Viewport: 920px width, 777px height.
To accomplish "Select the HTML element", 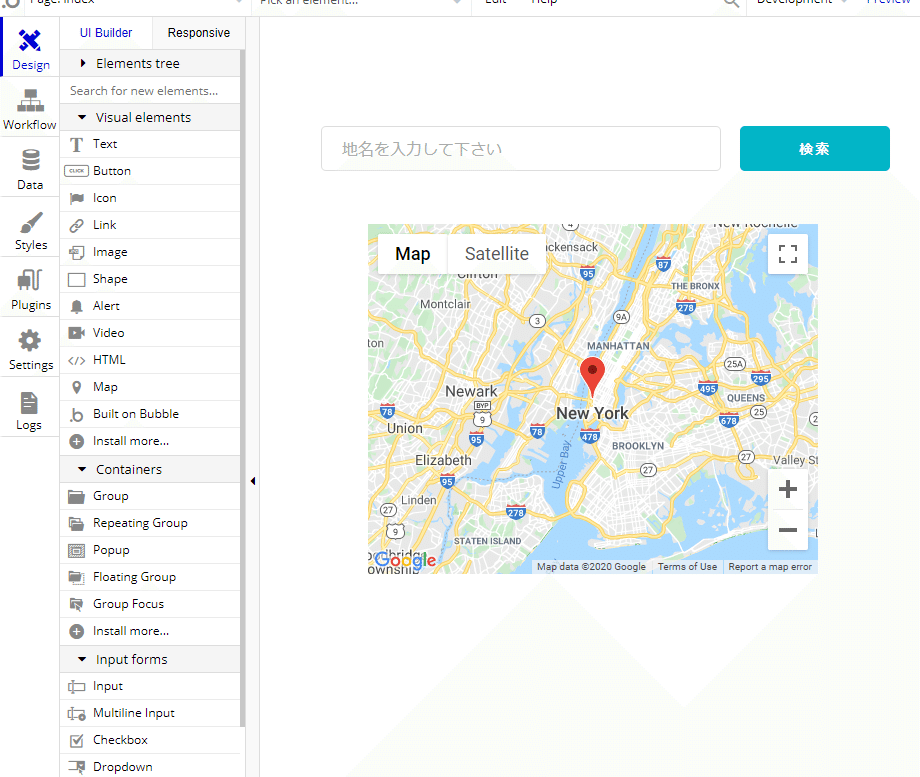I will pos(150,360).
